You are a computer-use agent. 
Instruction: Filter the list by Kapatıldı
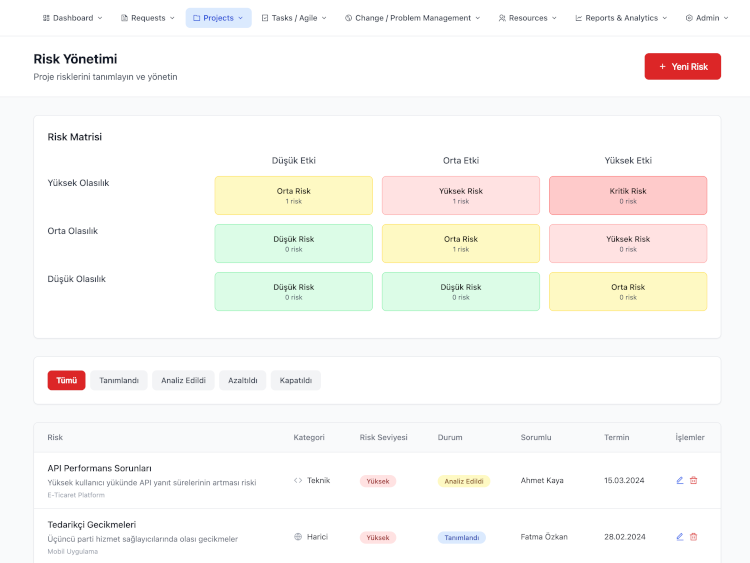296,381
